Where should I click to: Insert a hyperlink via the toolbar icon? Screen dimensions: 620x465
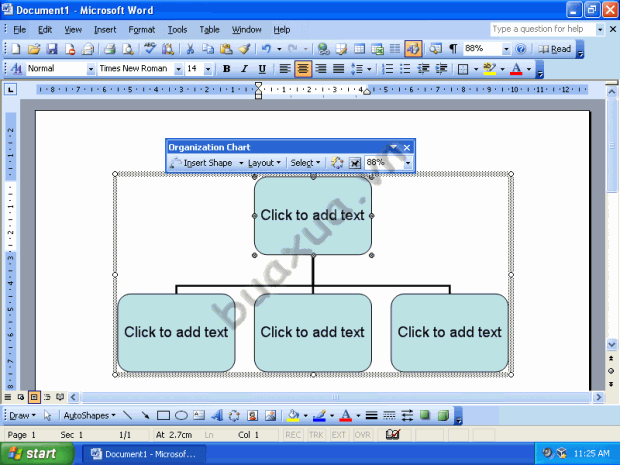[324, 49]
